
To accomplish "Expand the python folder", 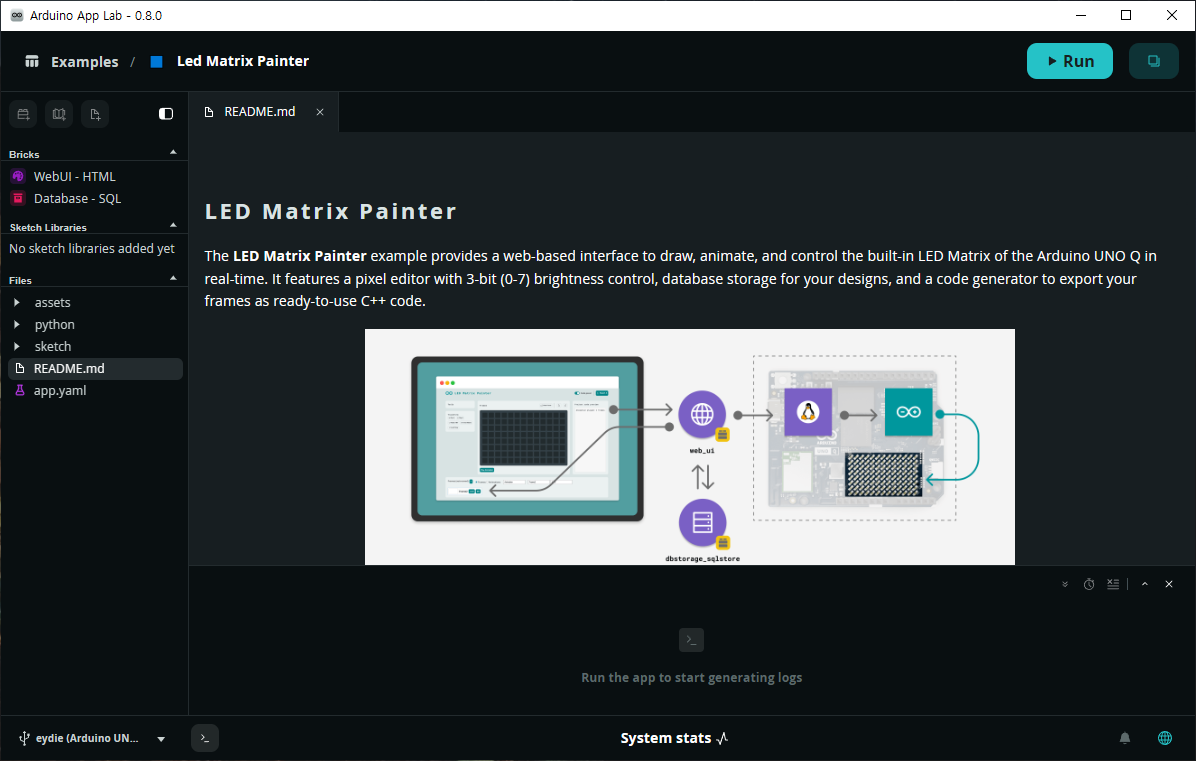I will click(17, 325).
